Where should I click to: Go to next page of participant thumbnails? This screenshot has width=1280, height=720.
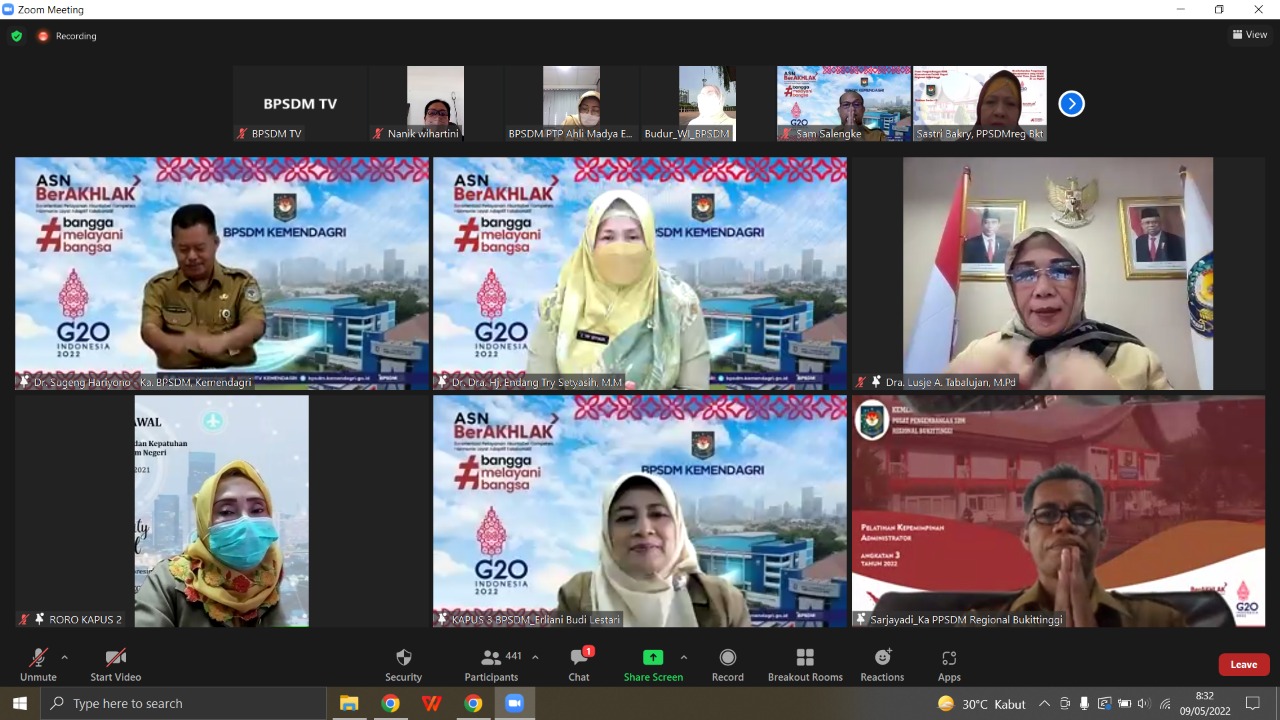(1071, 103)
